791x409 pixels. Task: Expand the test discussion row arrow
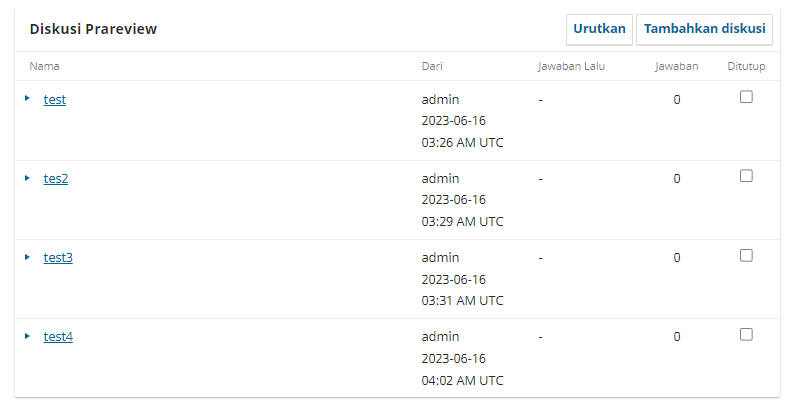[27, 98]
